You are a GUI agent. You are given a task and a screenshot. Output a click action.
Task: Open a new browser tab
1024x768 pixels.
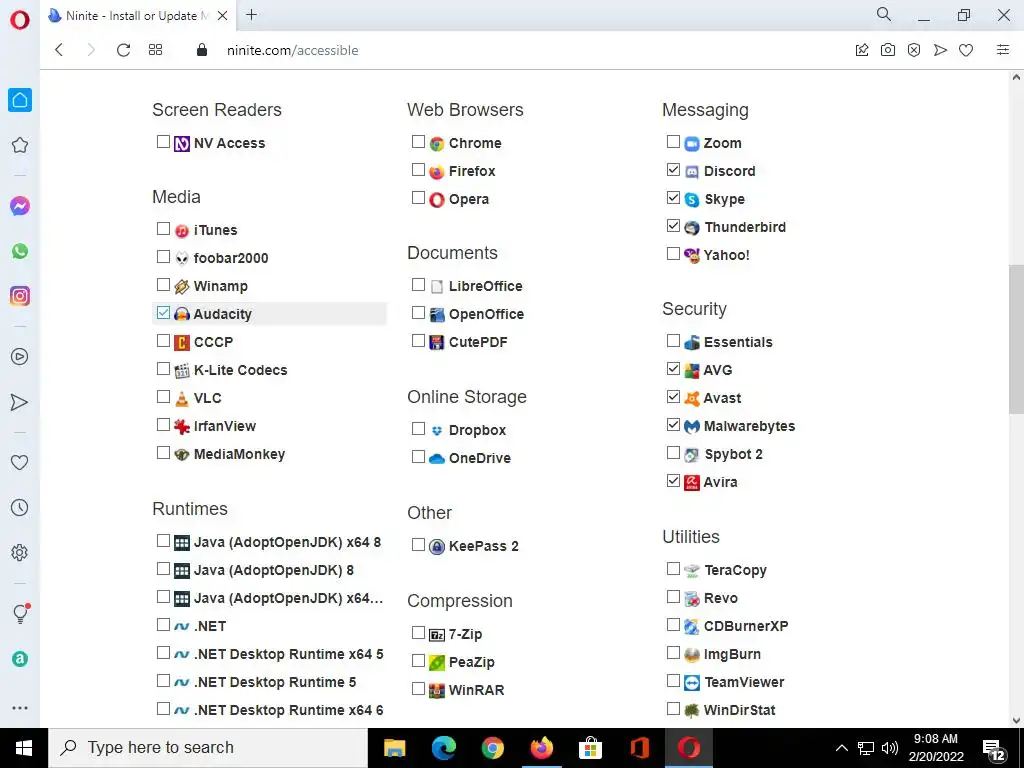[x=251, y=15]
